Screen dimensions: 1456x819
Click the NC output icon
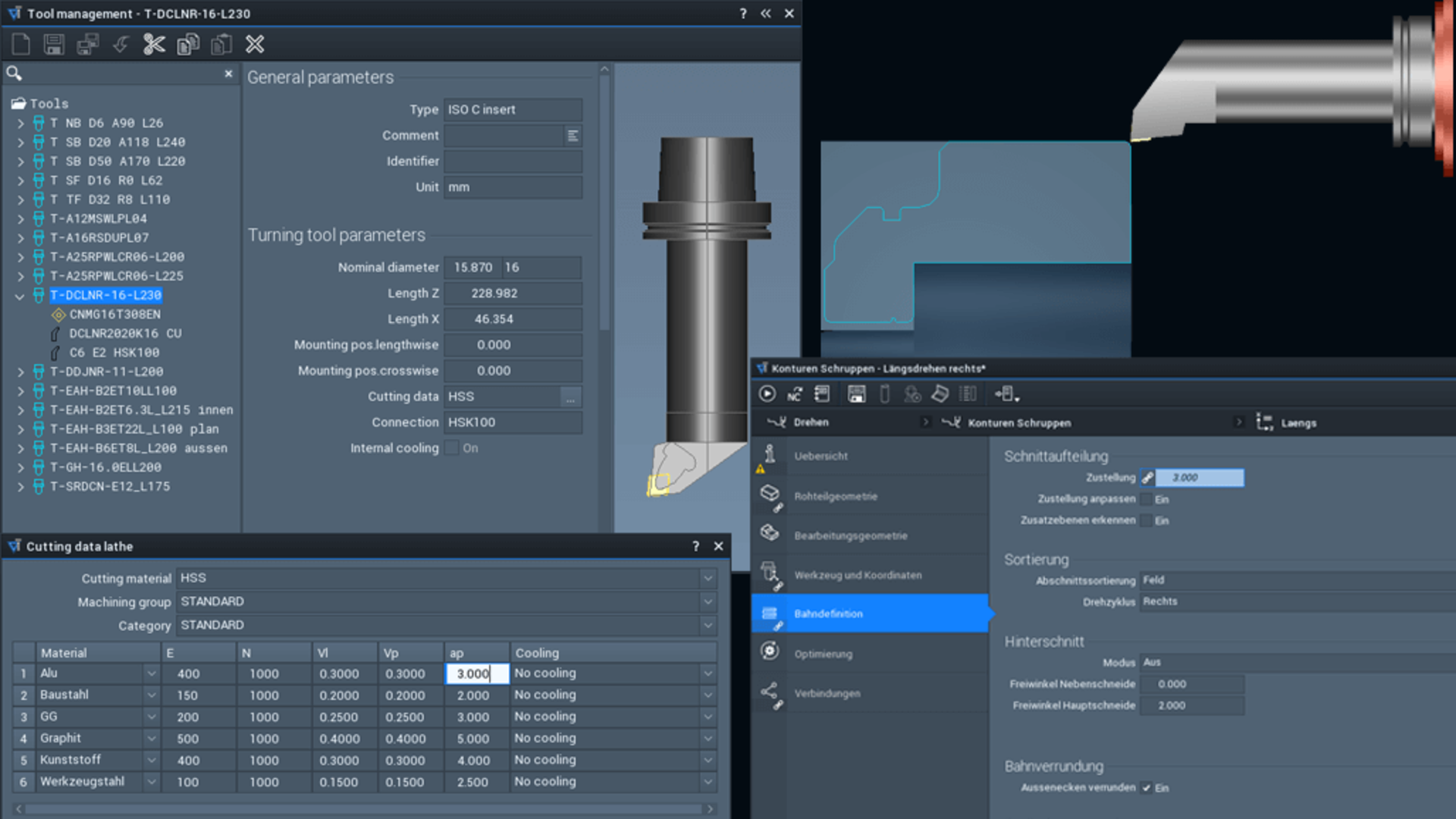tap(794, 394)
